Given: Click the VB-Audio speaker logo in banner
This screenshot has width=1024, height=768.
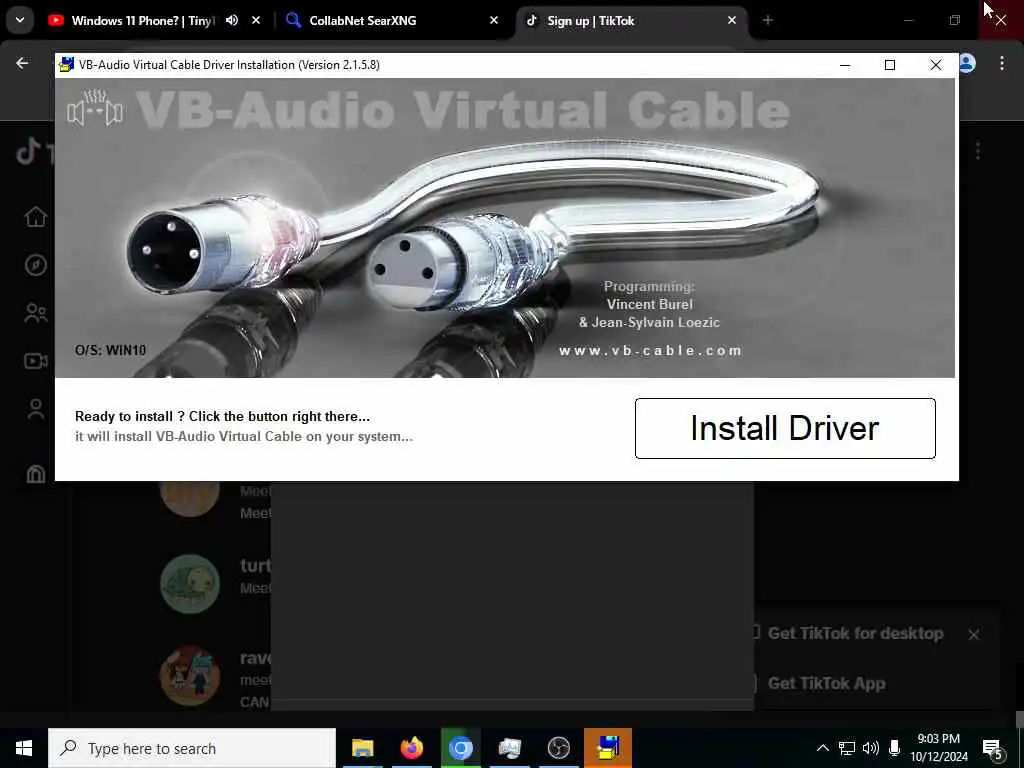Looking at the screenshot, I should (95, 108).
